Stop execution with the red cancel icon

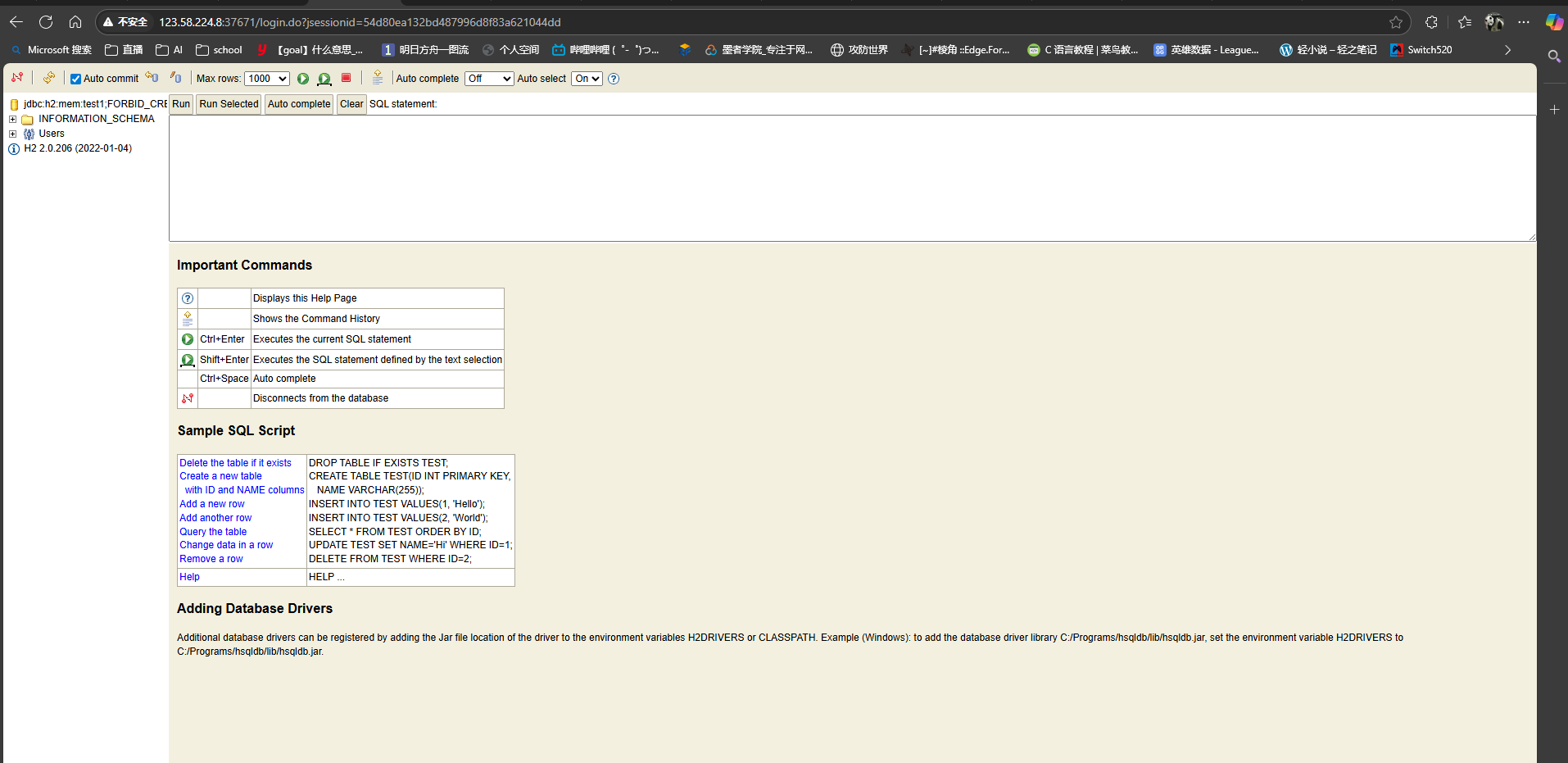(x=346, y=78)
